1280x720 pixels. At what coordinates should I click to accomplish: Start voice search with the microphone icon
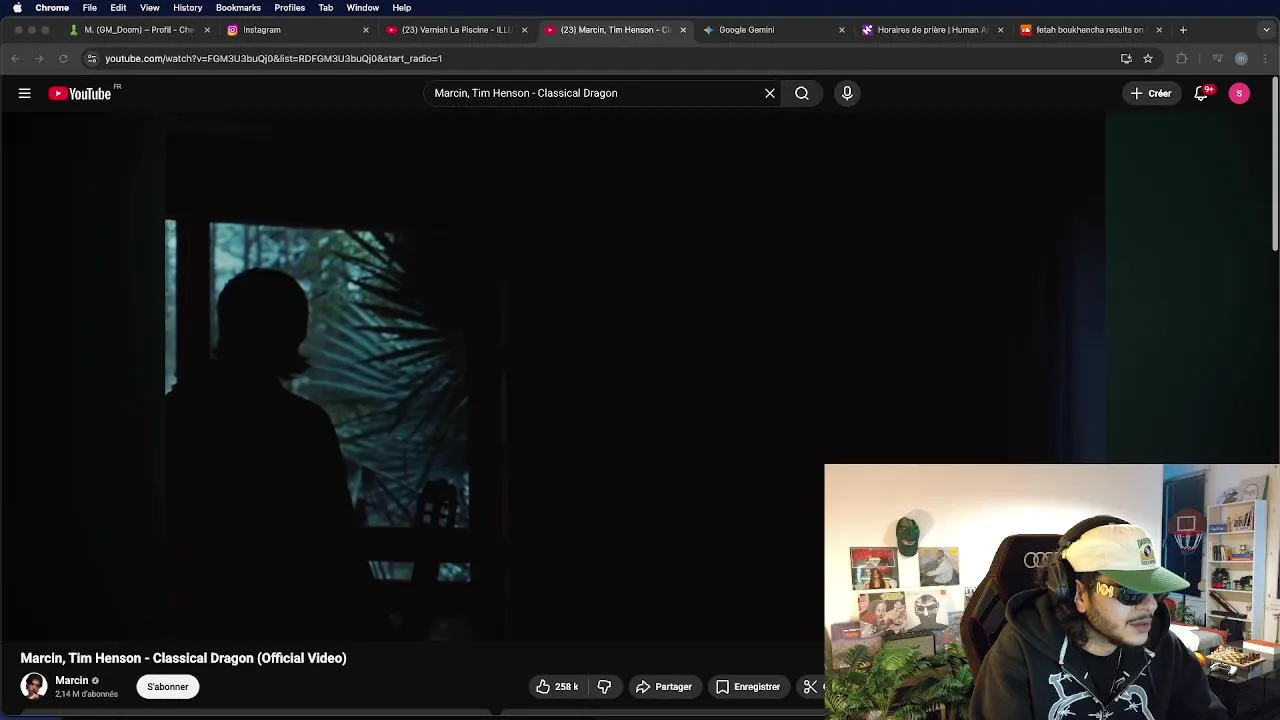(x=847, y=93)
